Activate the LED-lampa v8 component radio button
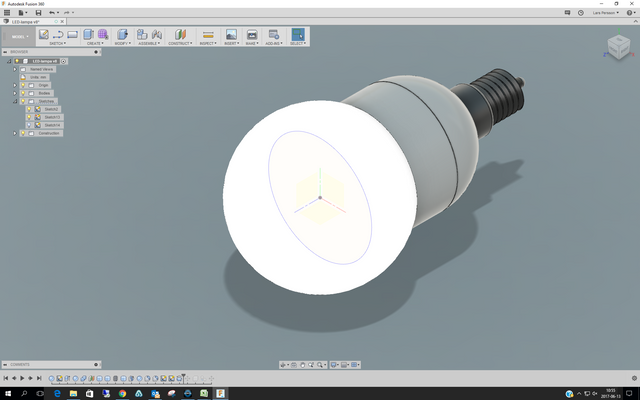The width and height of the screenshot is (640, 400). coord(64,61)
